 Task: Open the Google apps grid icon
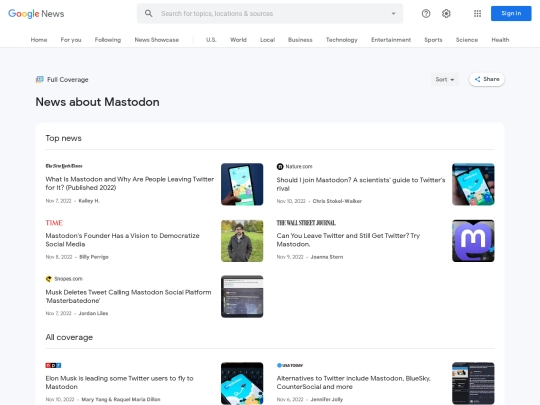click(477, 13)
